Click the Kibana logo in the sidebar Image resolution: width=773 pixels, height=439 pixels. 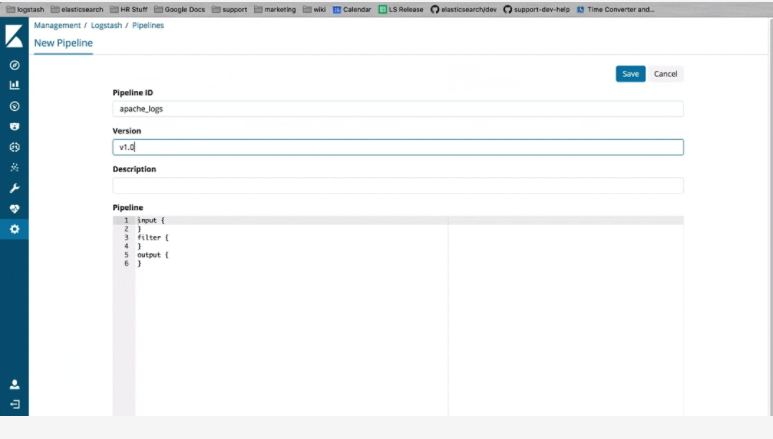click(x=14, y=36)
